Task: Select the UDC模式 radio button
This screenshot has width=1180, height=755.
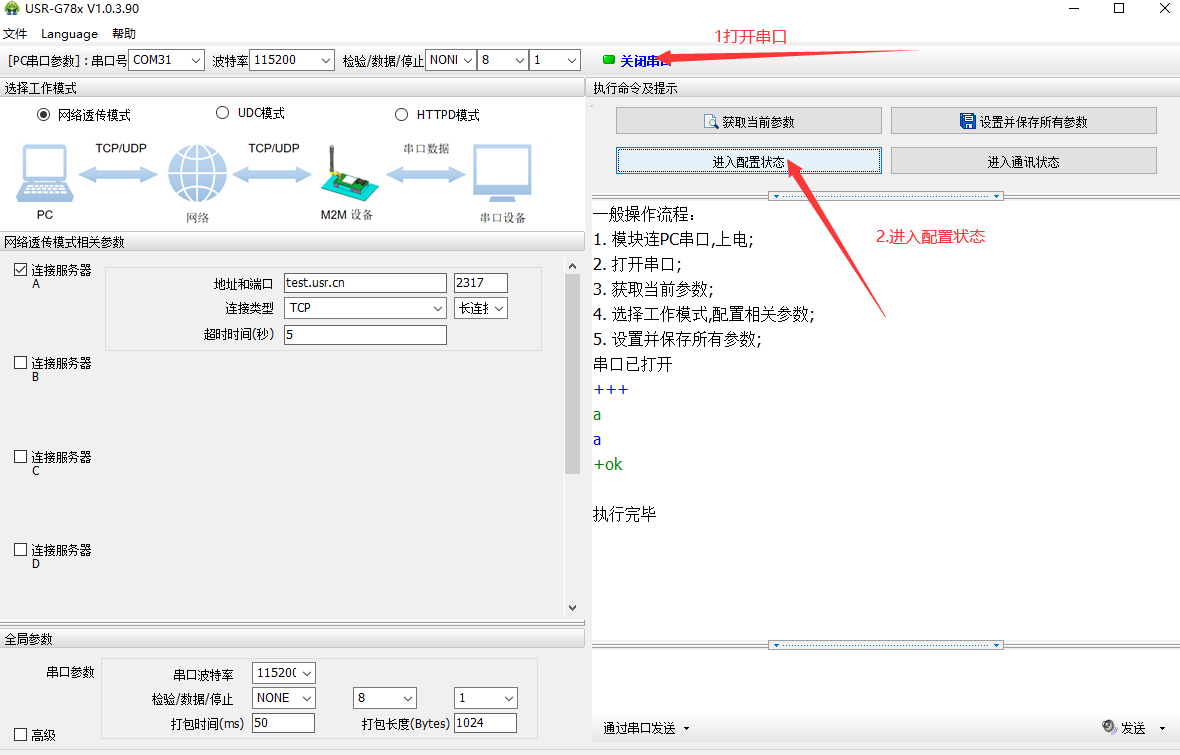Action: click(x=223, y=113)
